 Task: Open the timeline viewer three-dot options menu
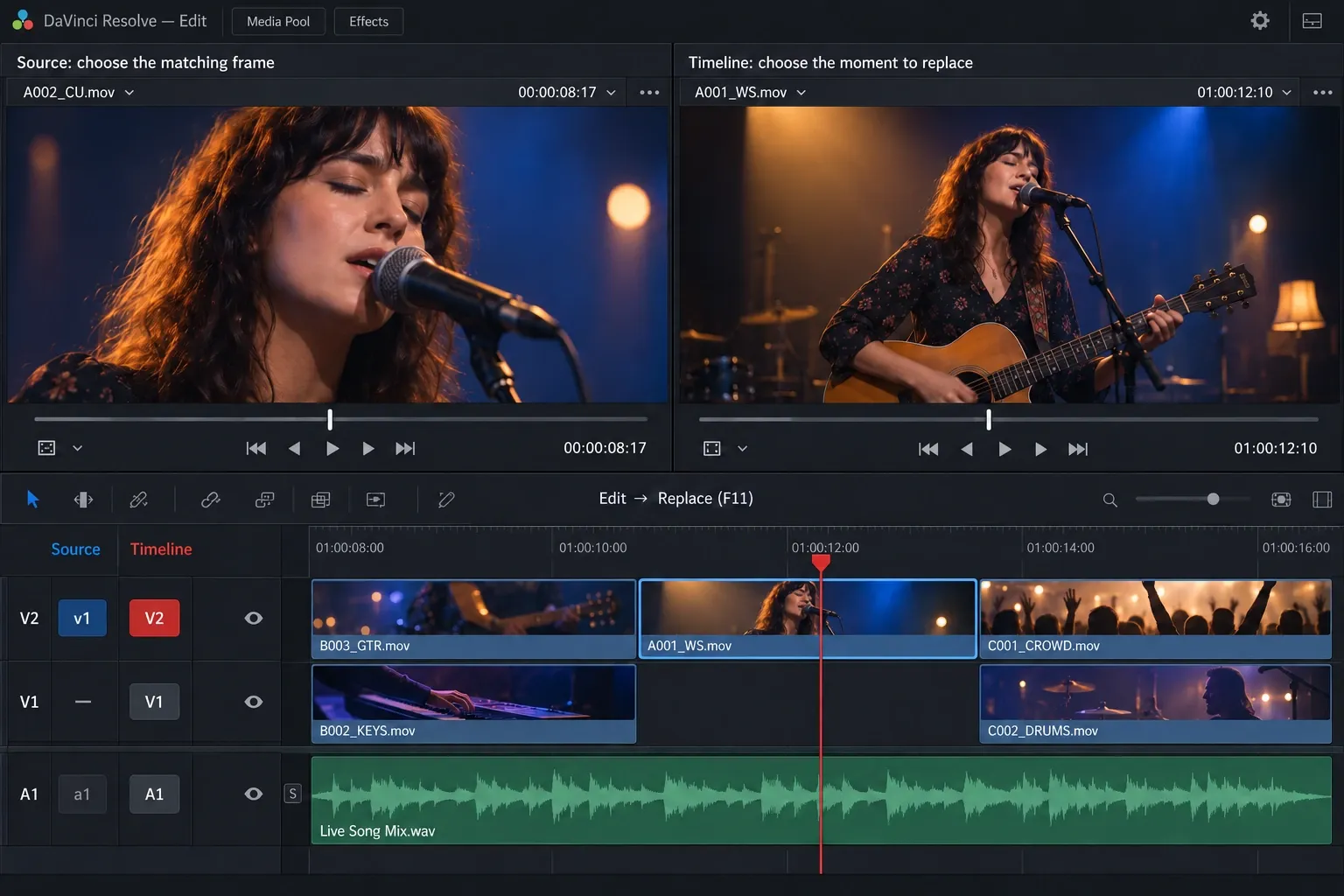coord(1323,92)
